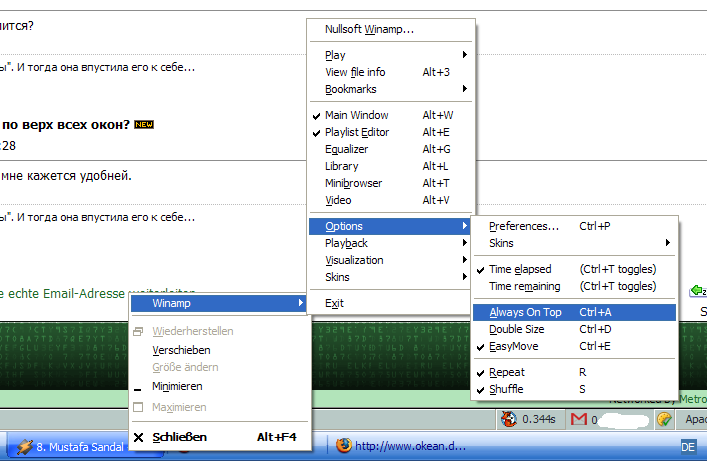Open Nullsoft Winamp about entry
Screen dimensions: 707x461
coord(390,29)
